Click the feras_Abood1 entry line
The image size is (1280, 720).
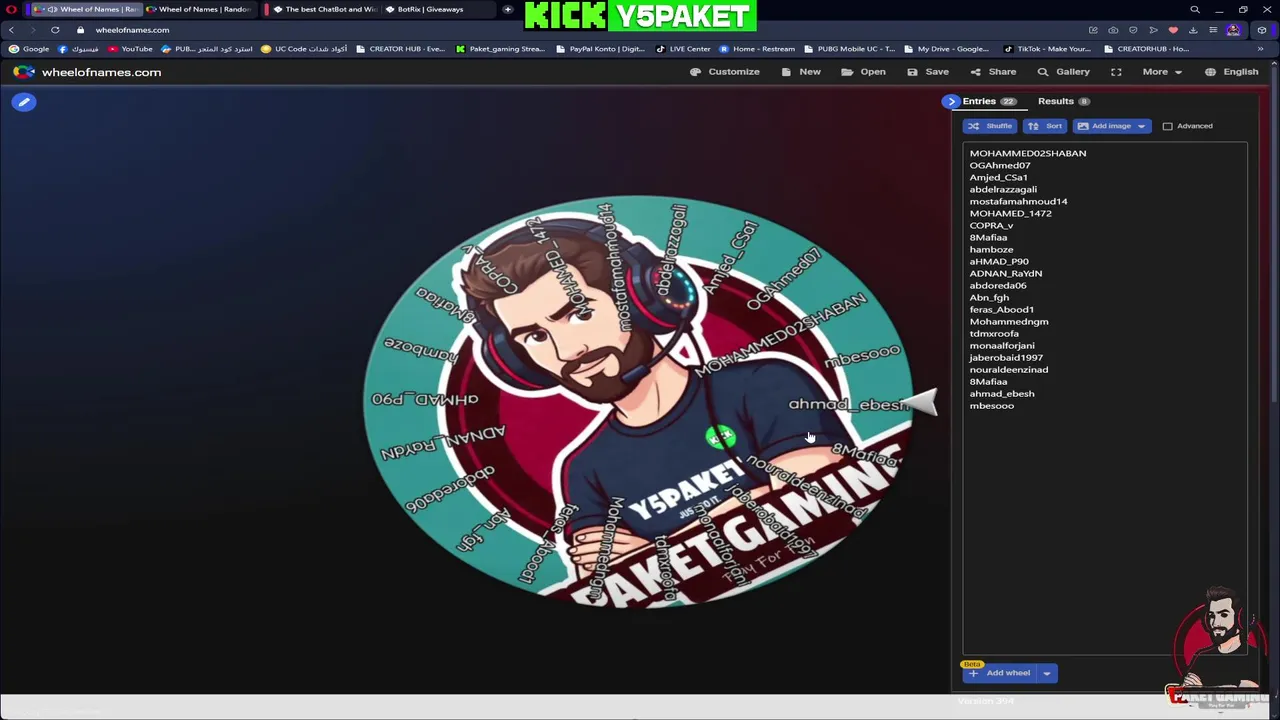1001,309
